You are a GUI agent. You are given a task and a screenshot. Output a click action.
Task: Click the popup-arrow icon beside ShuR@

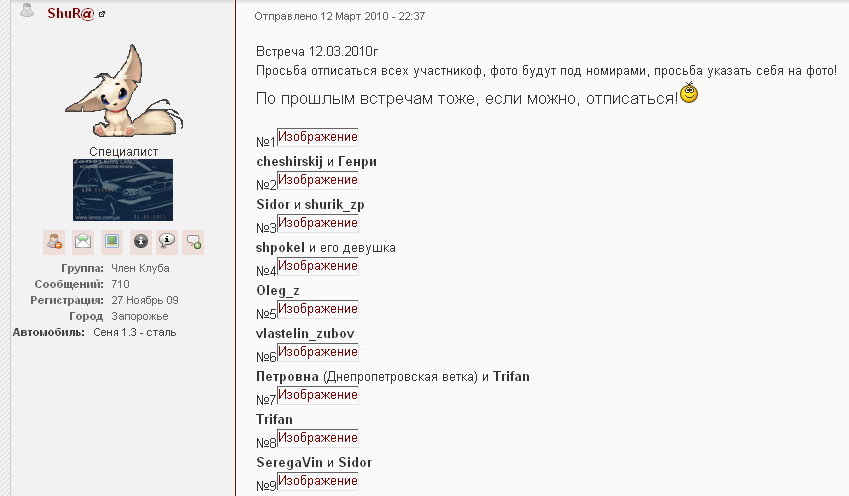coord(102,15)
